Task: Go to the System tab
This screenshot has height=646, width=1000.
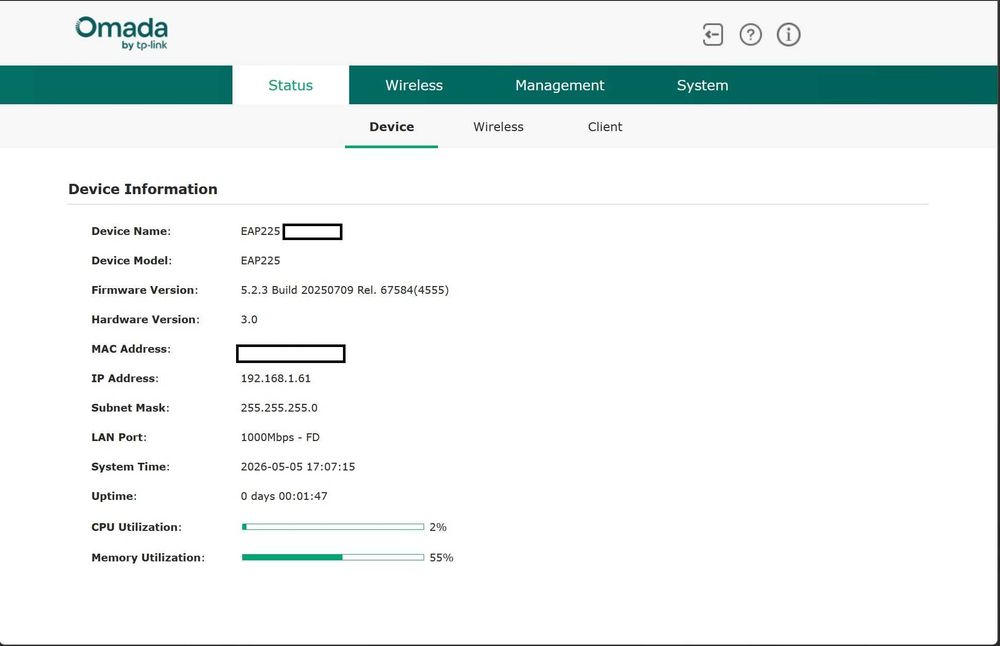Action: pyautogui.click(x=702, y=85)
